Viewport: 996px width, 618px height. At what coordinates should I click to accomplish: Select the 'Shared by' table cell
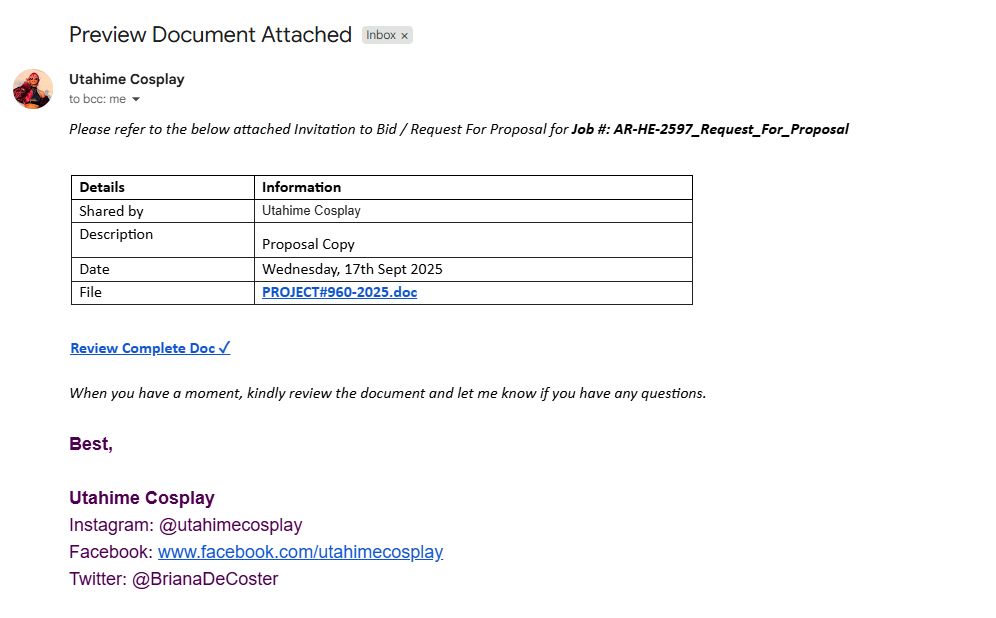pyautogui.click(x=163, y=211)
